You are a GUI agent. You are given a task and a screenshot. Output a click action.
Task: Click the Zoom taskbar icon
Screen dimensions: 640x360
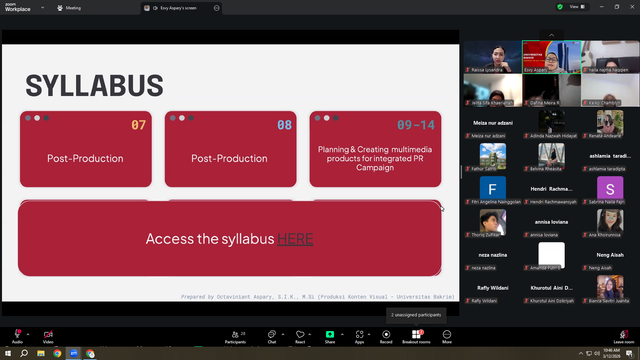(73, 353)
